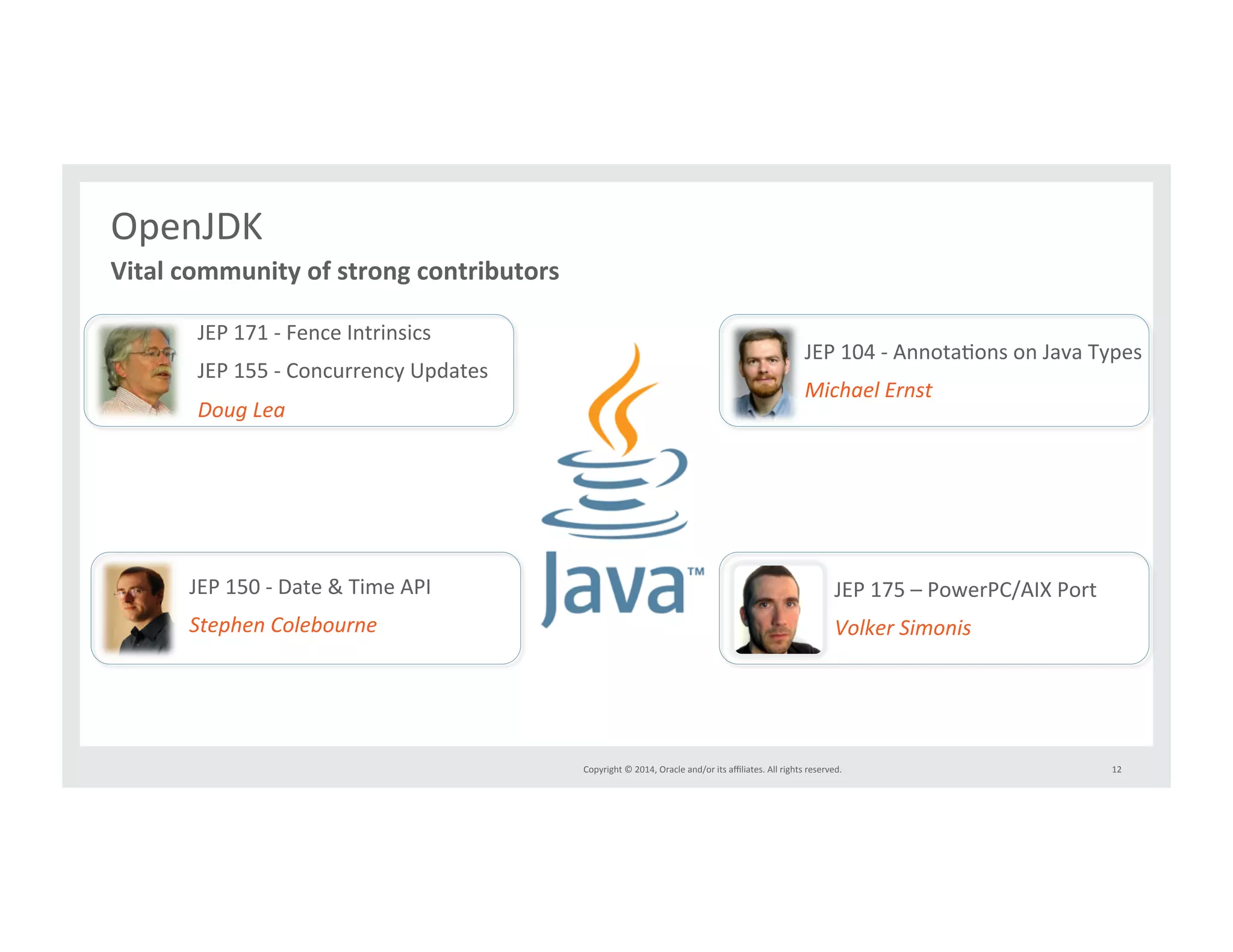Select Volker Simonis's portrait photo
The height and width of the screenshot is (952, 1233).
click(x=777, y=609)
